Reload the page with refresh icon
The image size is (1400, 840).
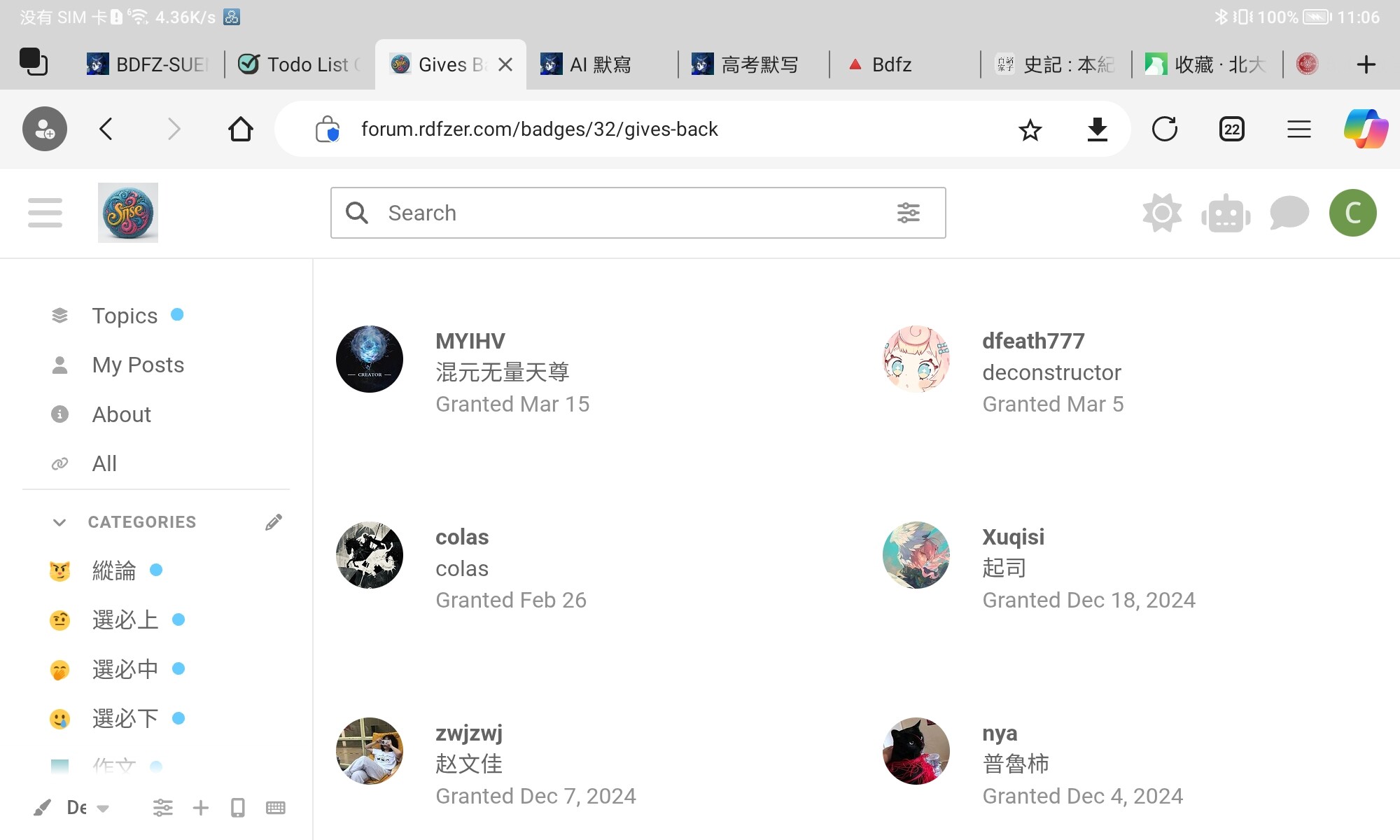coord(1164,129)
